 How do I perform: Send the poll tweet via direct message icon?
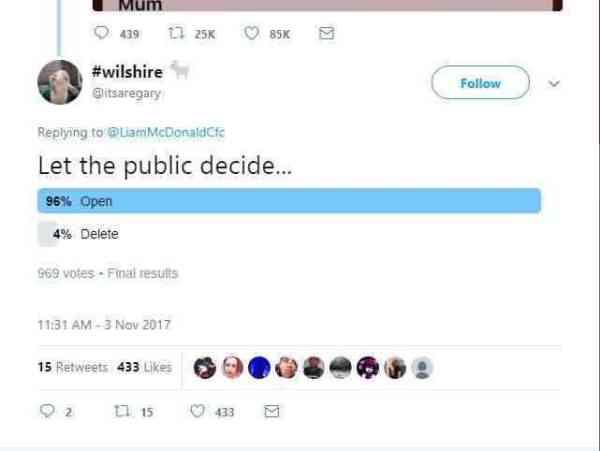[271, 411]
